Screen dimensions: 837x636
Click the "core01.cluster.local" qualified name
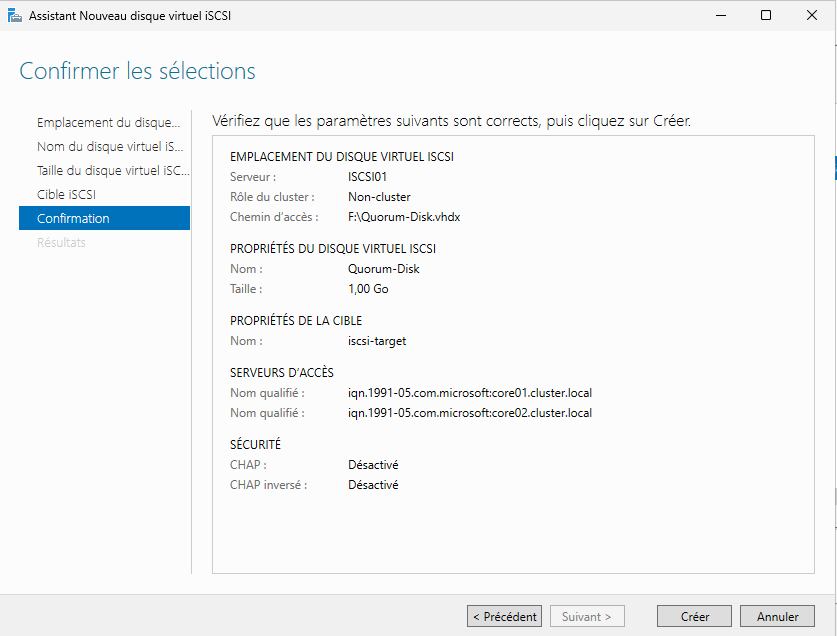point(469,392)
